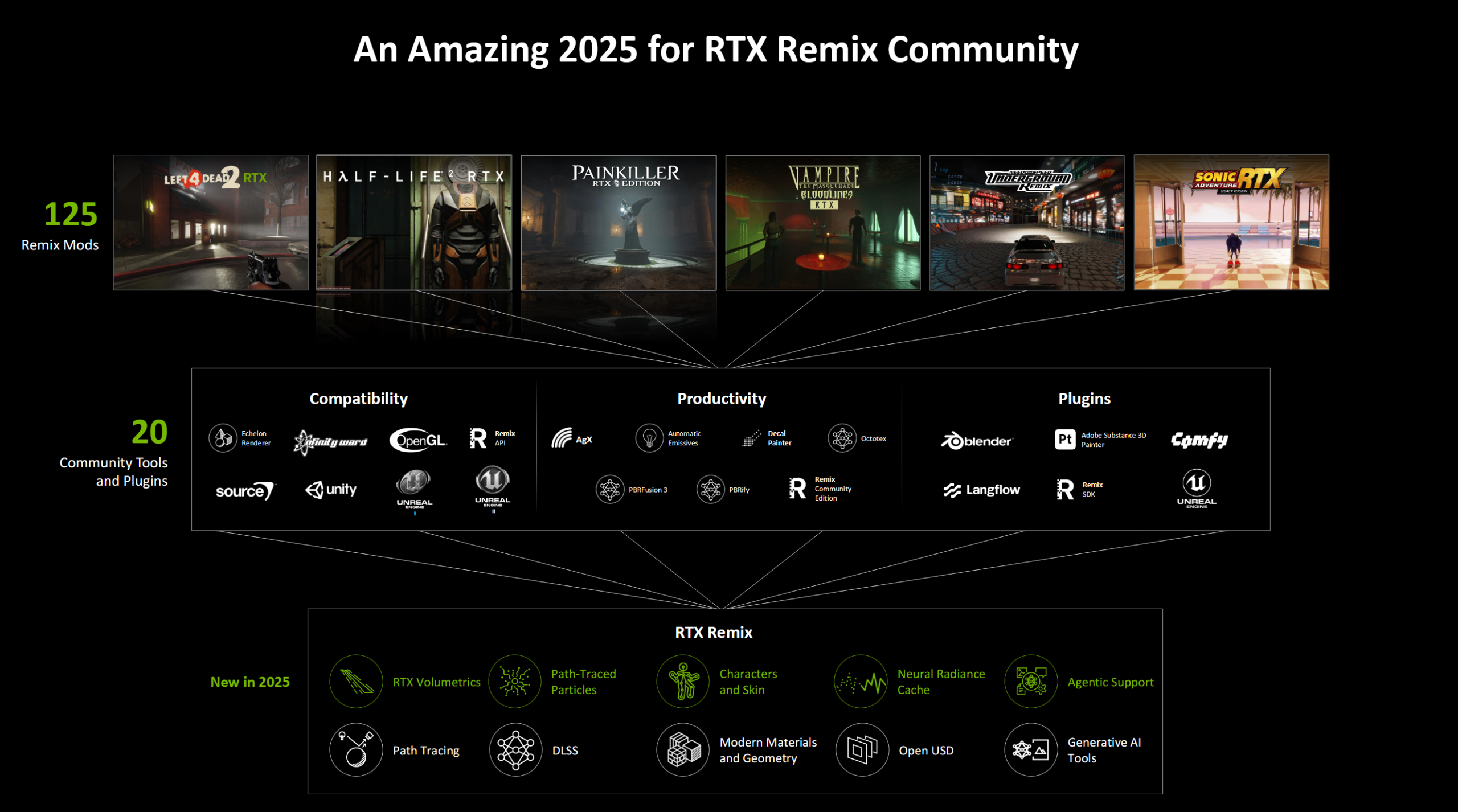This screenshot has height=812, width=1458.
Task: Click the Neural Radiance Cache icon
Action: (861, 681)
